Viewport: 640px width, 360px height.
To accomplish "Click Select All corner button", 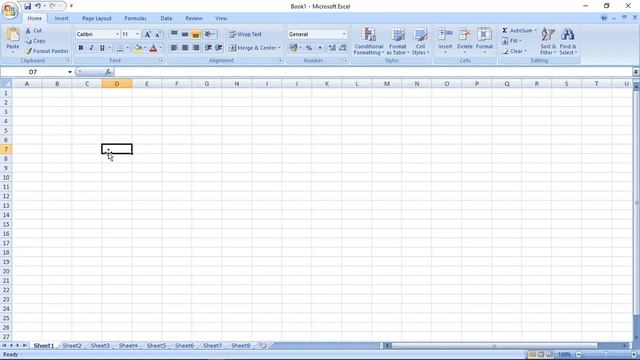I will 6,84.
